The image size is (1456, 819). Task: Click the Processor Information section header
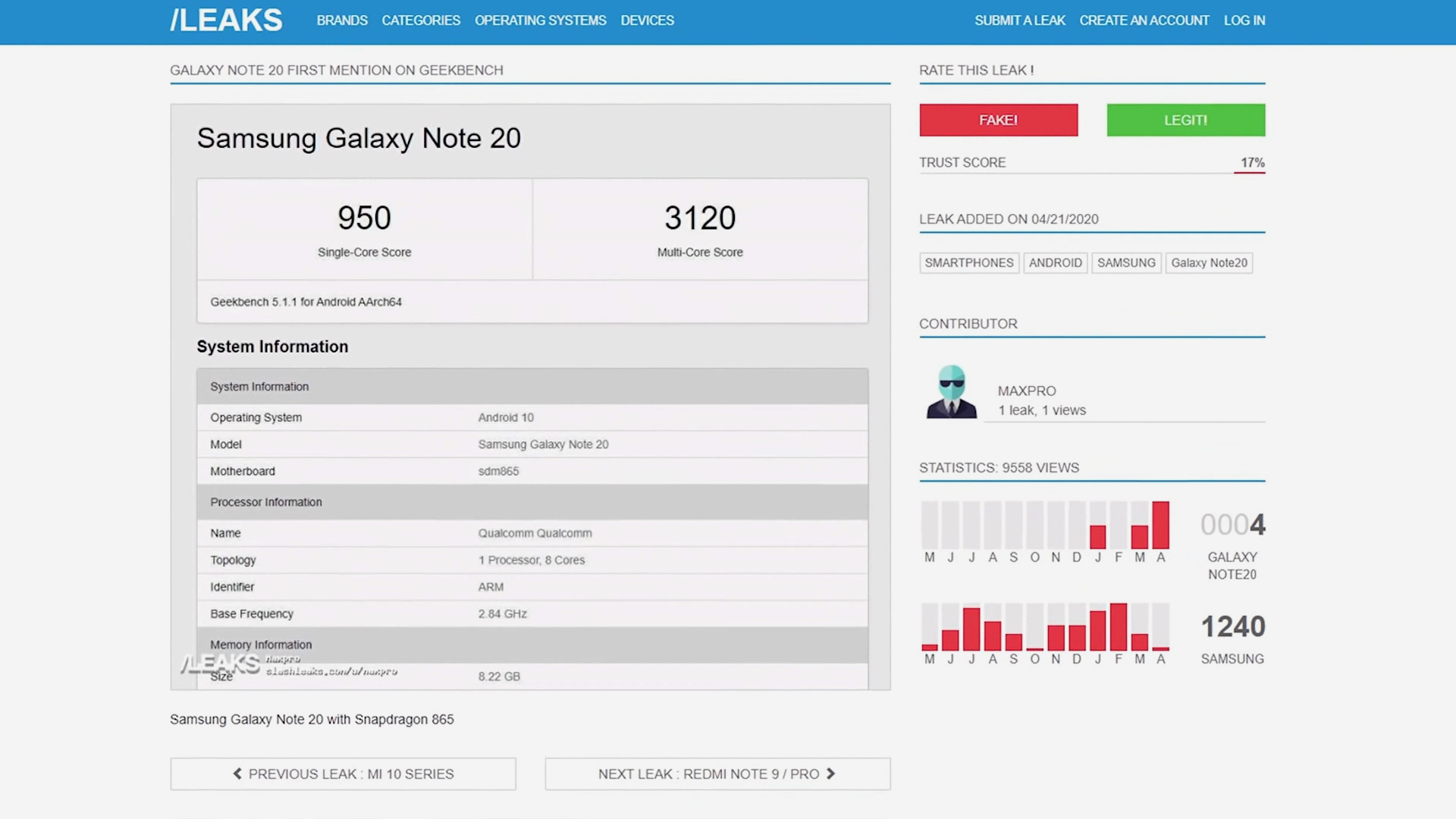[x=532, y=502]
